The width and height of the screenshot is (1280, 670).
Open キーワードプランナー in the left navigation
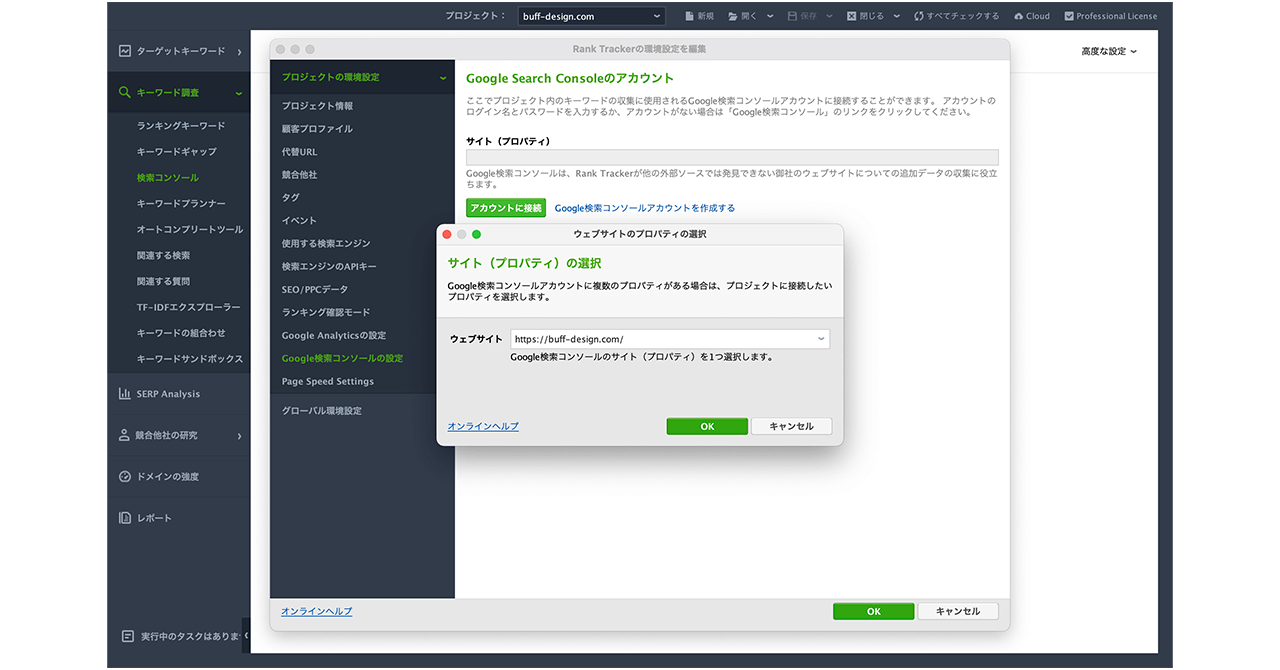coord(181,204)
